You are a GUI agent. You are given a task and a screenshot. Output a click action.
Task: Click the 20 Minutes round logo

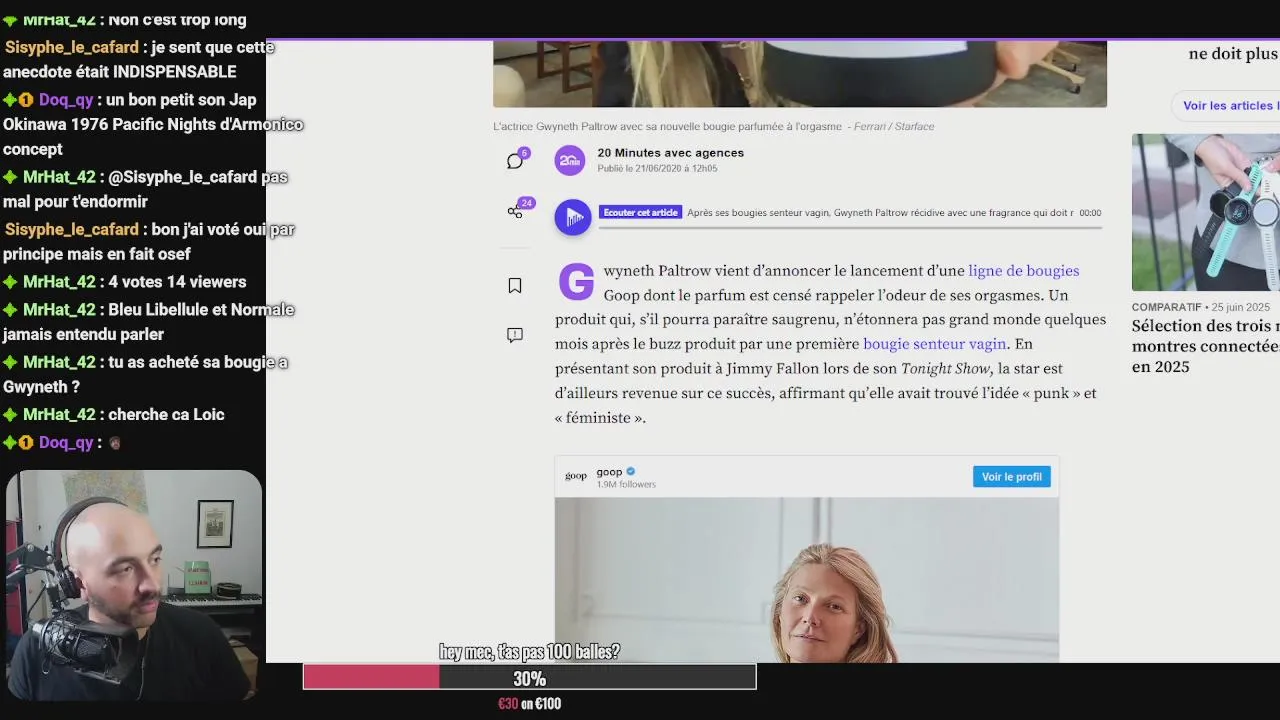click(570, 160)
